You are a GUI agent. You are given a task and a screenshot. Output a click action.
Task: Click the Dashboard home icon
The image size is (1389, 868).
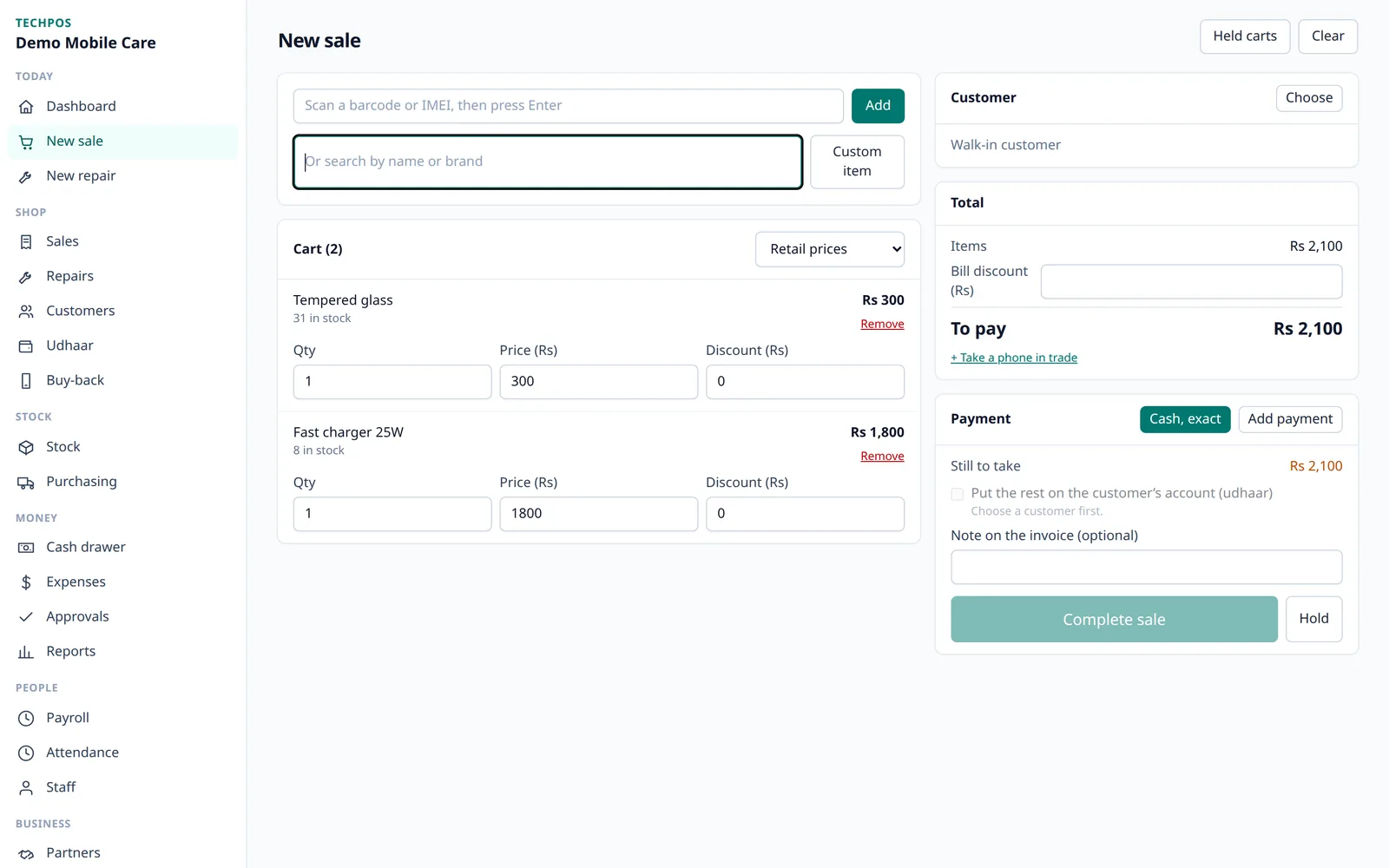[26, 107]
